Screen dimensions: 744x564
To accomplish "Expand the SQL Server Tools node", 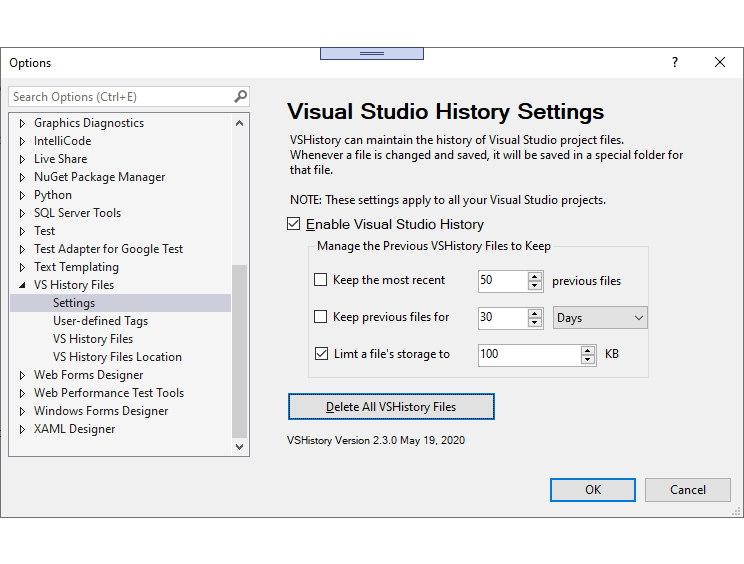I will [22, 213].
